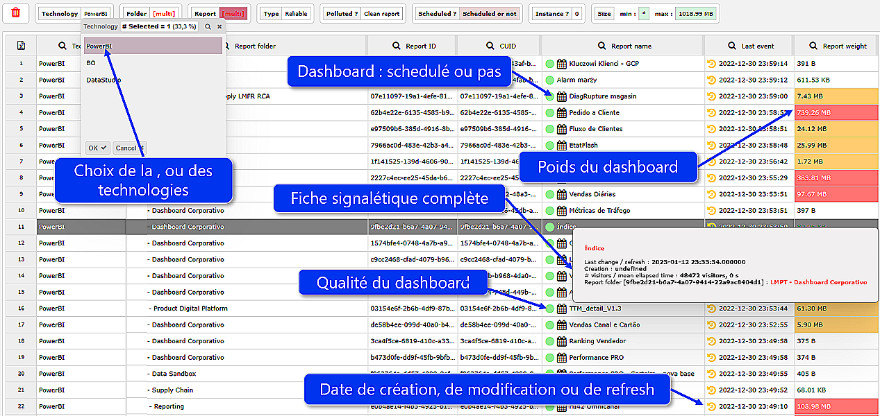Click the Size min value field
Image resolution: width=880 pixels, height=416 pixels.
[x=644, y=13]
